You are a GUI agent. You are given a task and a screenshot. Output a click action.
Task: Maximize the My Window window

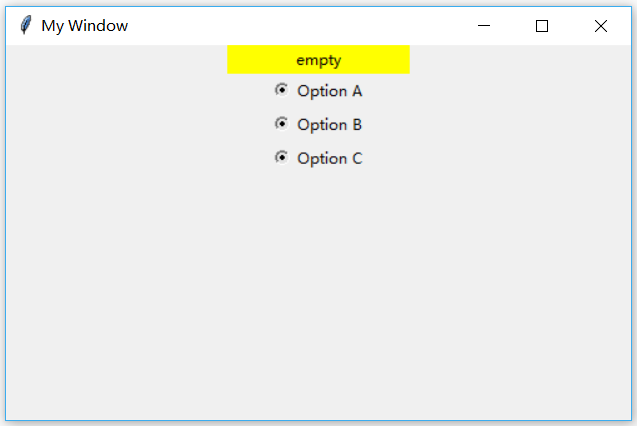[542, 26]
